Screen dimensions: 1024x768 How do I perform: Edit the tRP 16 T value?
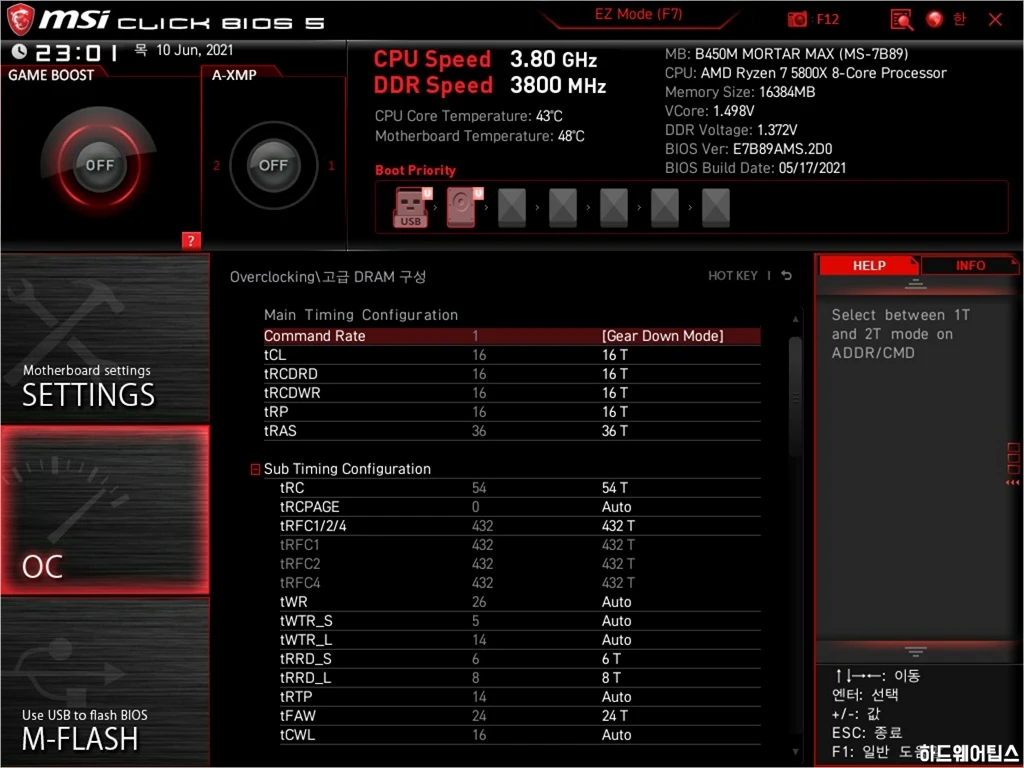click(x=615, y=411)
